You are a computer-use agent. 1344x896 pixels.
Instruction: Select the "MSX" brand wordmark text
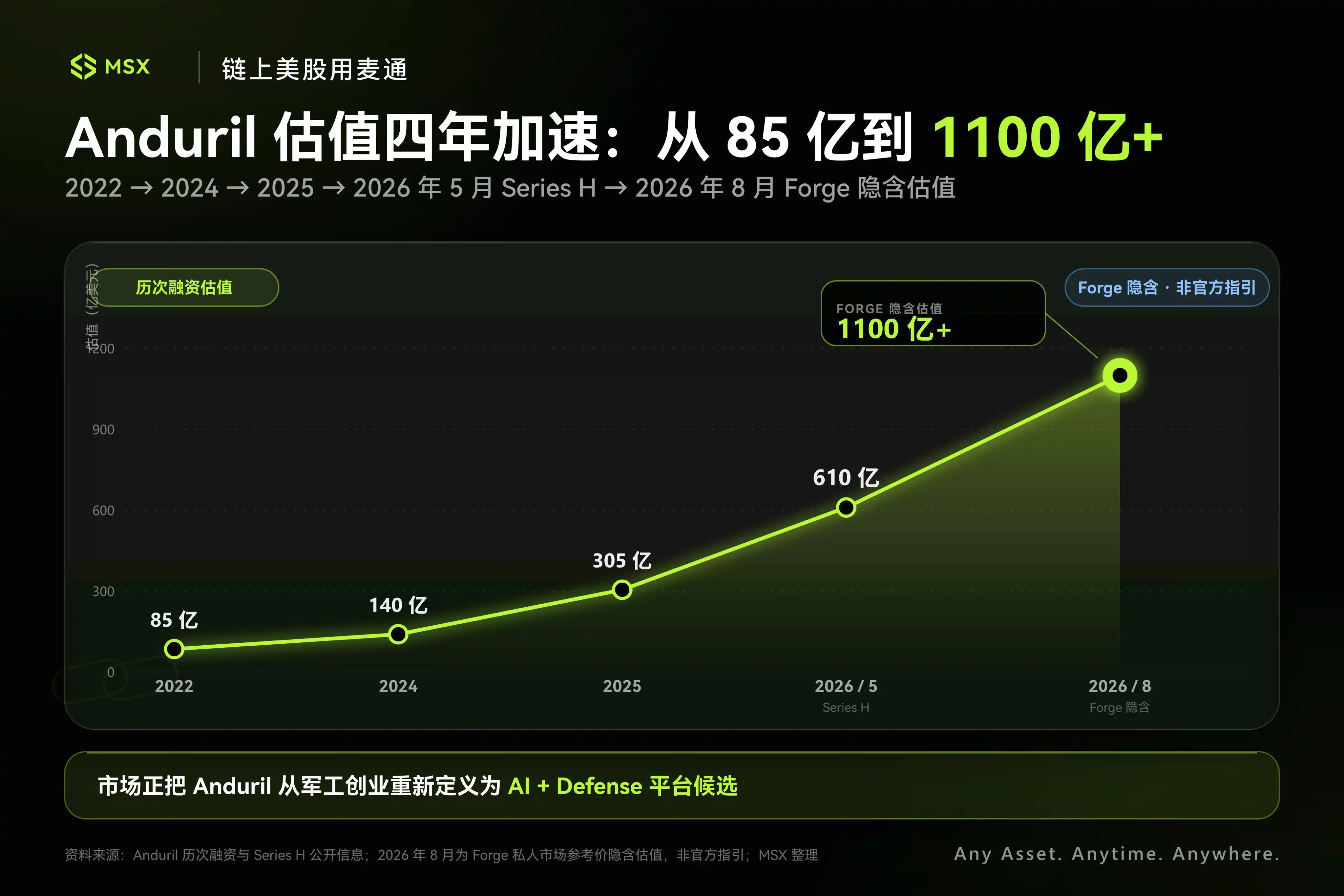click(127, 67)
